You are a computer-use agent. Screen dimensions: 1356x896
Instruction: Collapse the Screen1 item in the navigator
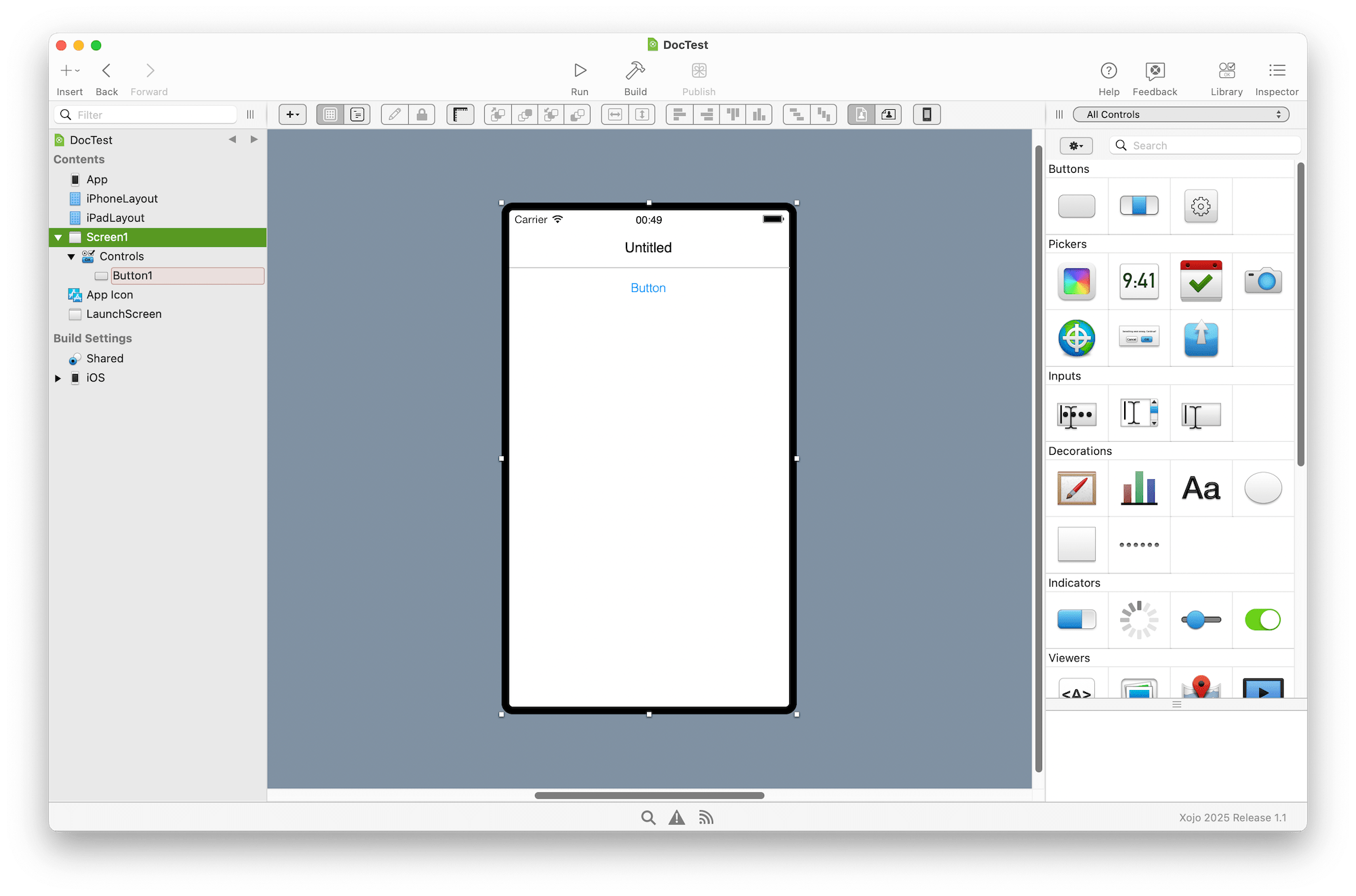click(58, 237)
